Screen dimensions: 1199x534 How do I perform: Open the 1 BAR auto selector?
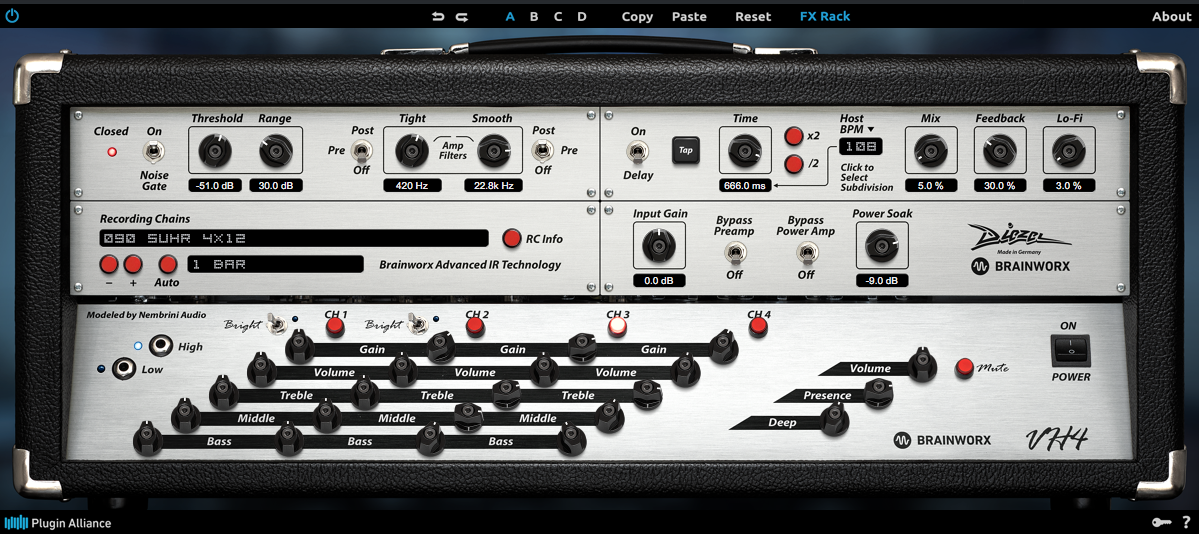click(x=275, y=265)
